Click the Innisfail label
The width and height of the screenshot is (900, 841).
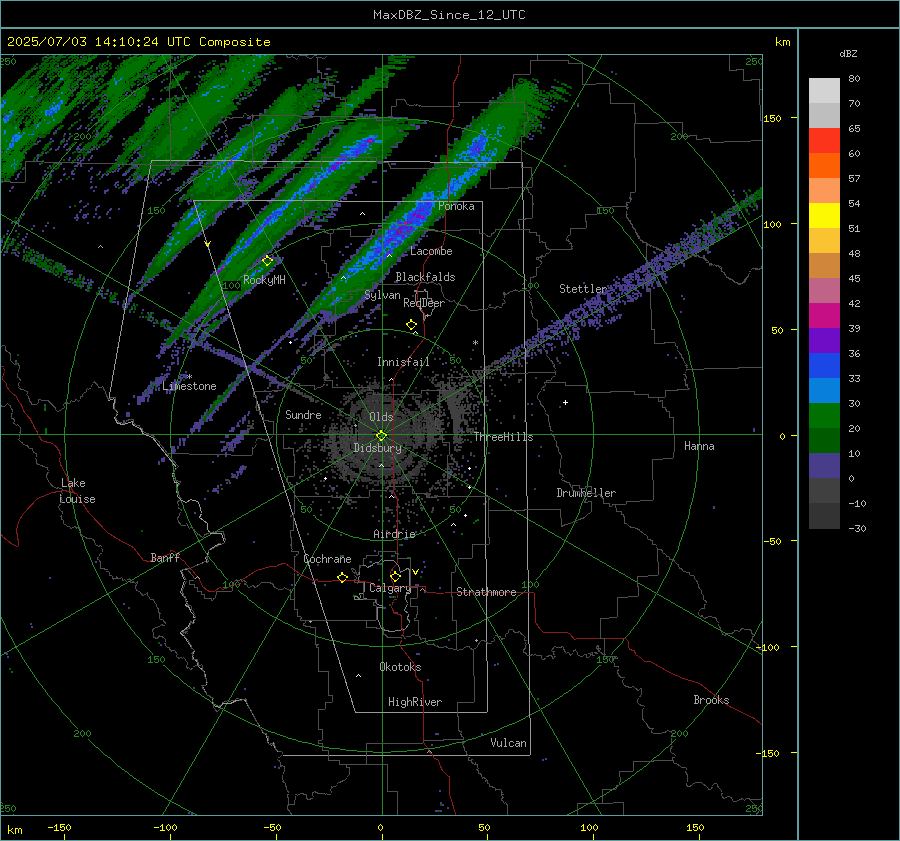pos(403,362)
